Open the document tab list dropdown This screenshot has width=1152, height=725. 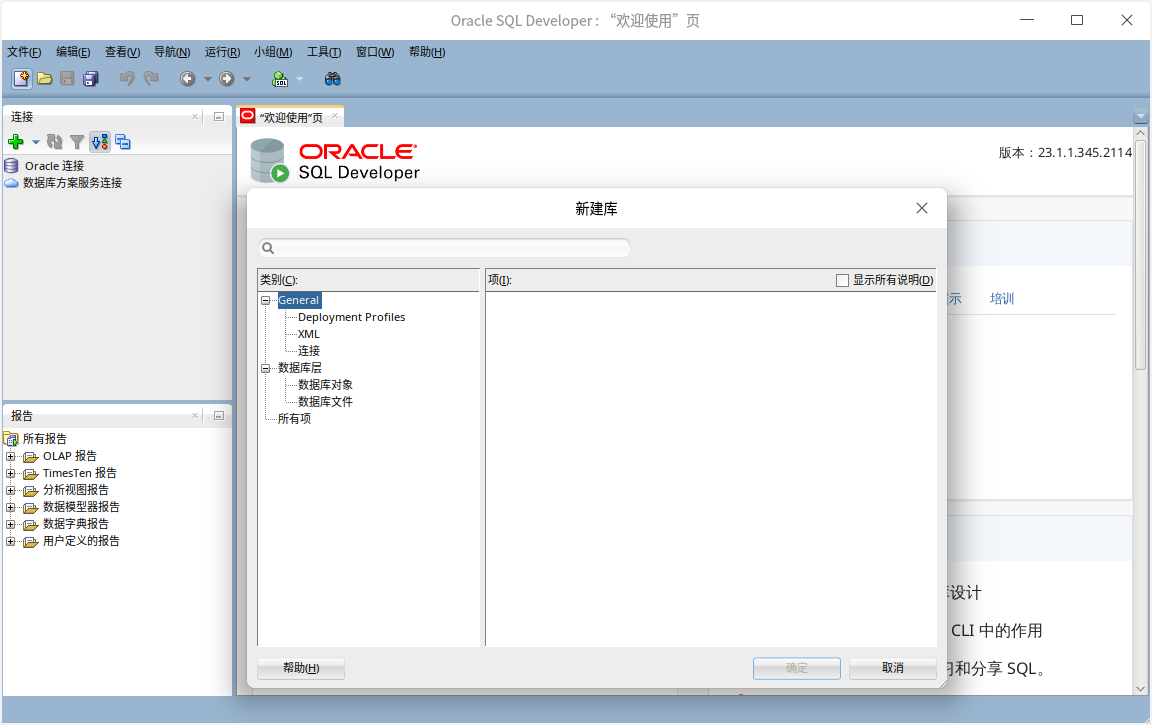click(1140, 117)
